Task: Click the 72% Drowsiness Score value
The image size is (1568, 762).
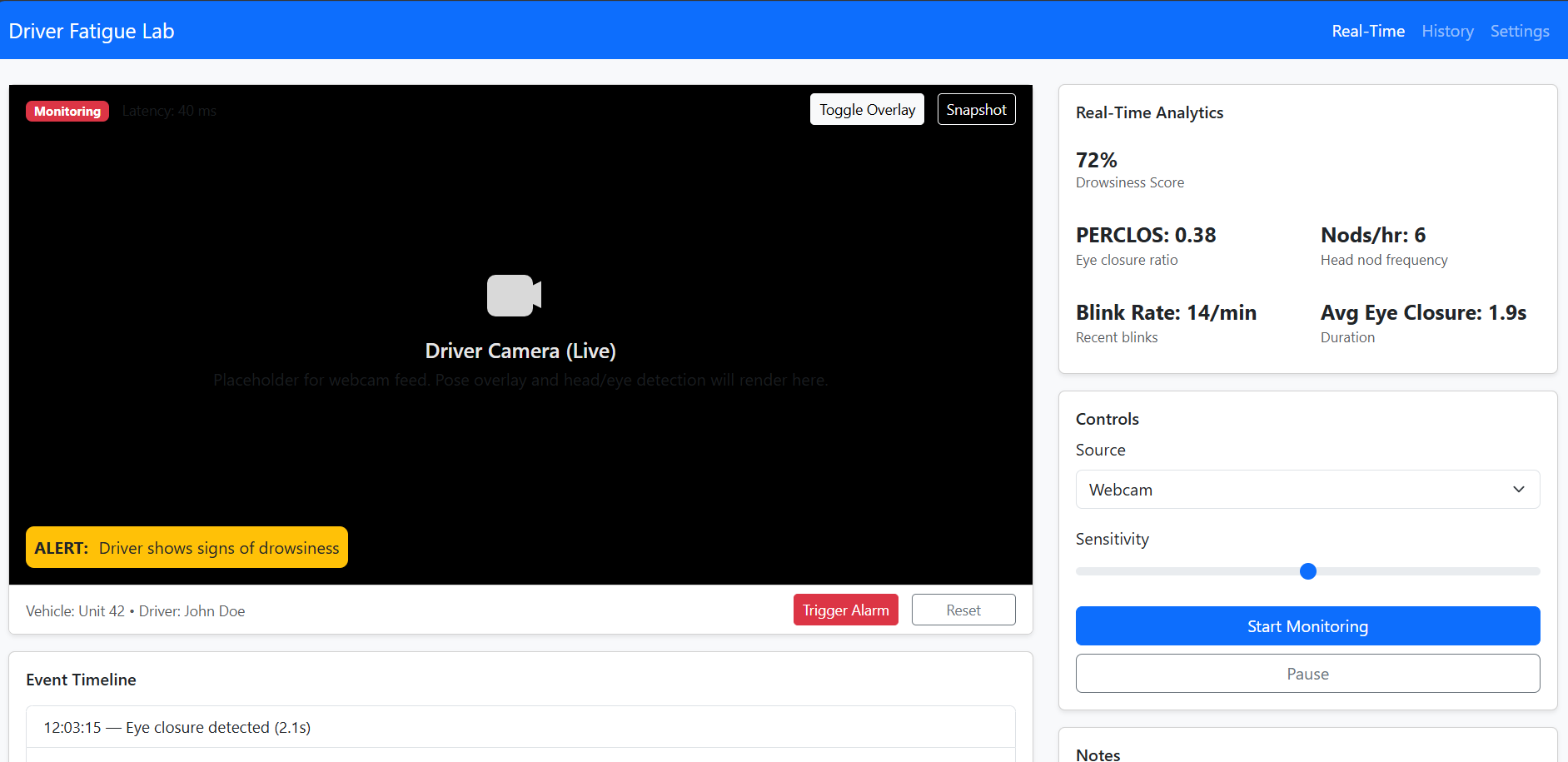Action: [1096, 160]
